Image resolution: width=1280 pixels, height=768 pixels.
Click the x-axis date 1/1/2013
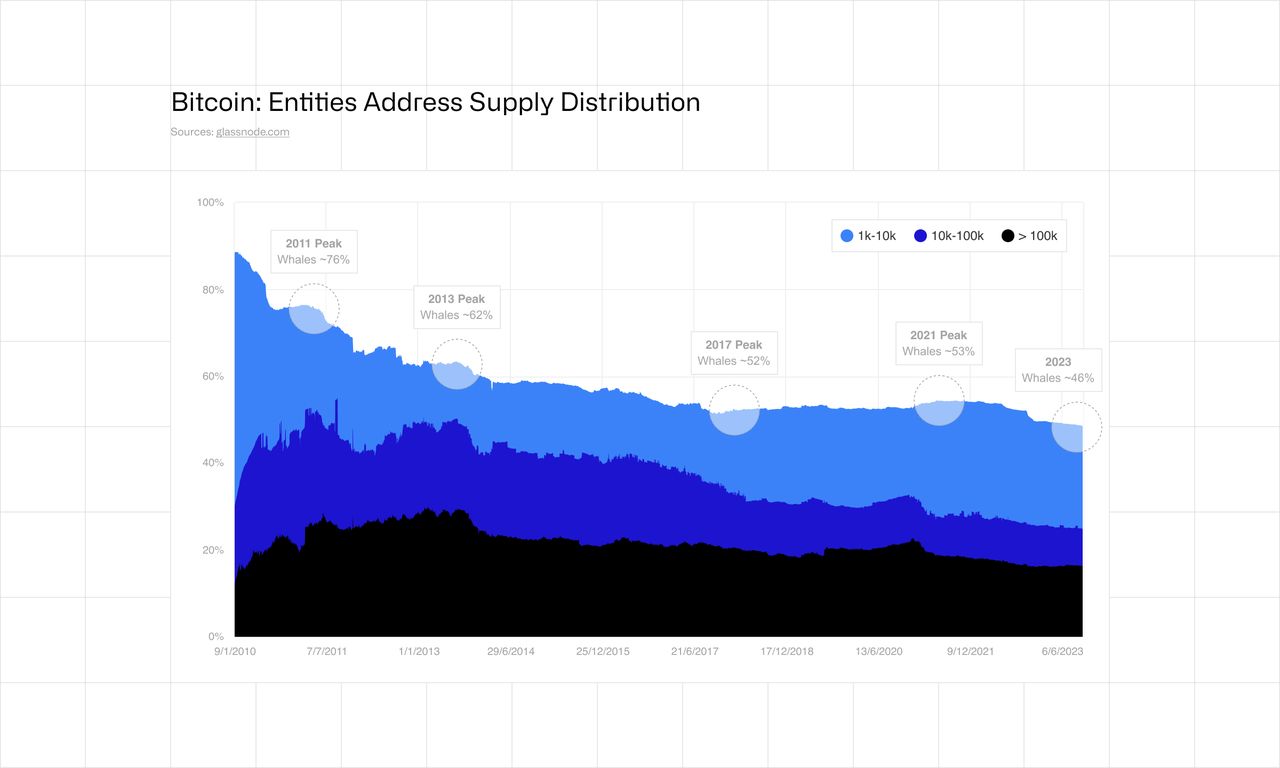point(419,651)
